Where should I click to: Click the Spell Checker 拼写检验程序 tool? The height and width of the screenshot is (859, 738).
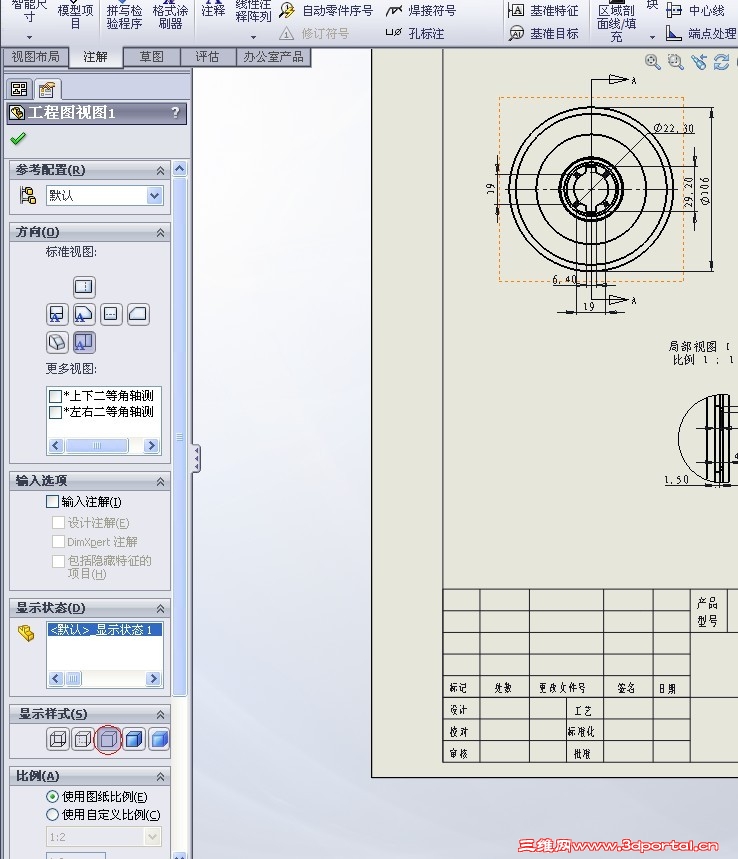[x=124, y=15]
